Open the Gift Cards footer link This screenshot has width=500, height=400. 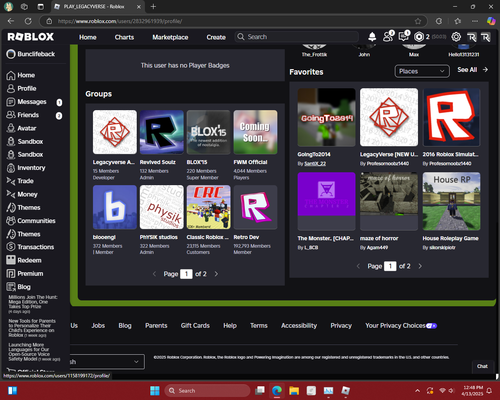pyautogui.click(x=195, y=325)
